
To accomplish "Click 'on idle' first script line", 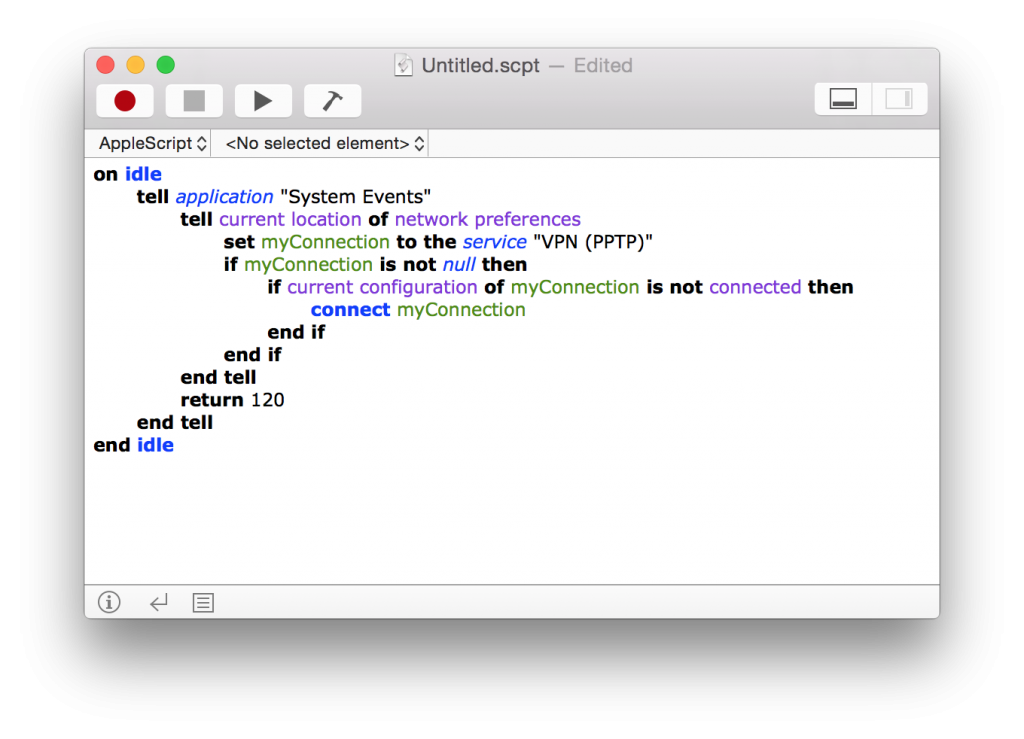I will (x=127, y=174).
